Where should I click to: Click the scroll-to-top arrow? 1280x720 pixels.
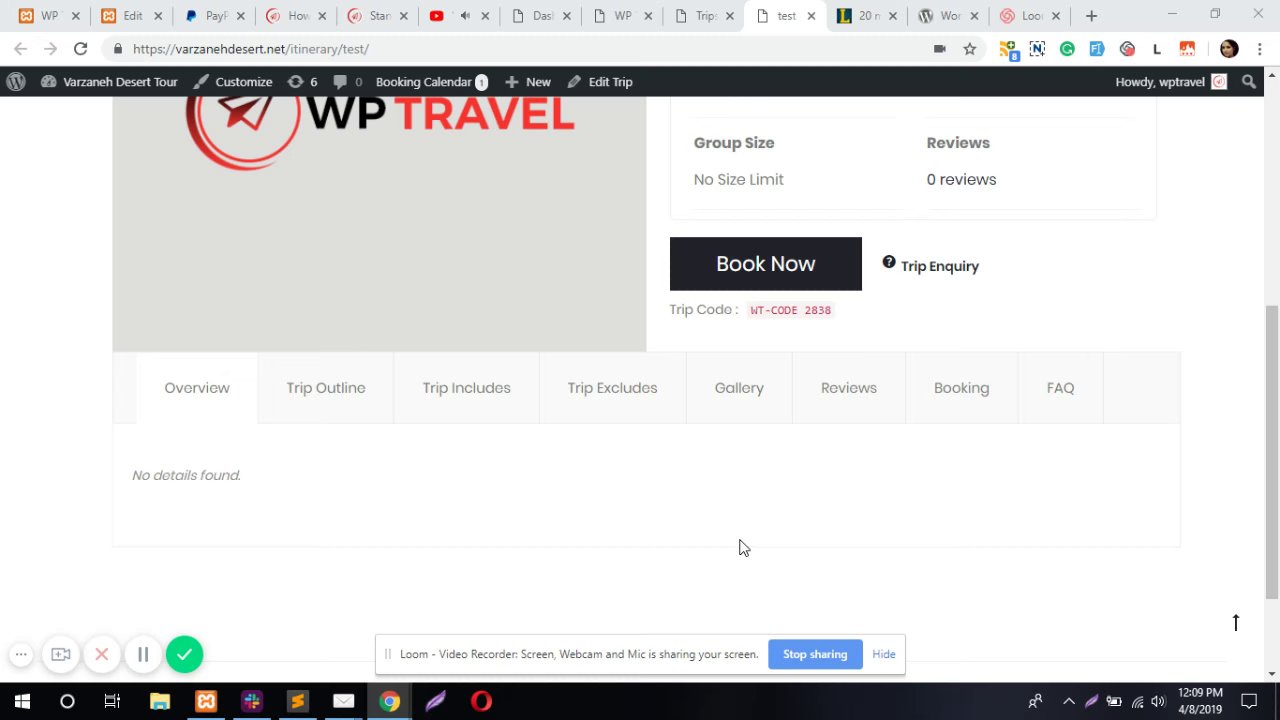click(1236, 622)
